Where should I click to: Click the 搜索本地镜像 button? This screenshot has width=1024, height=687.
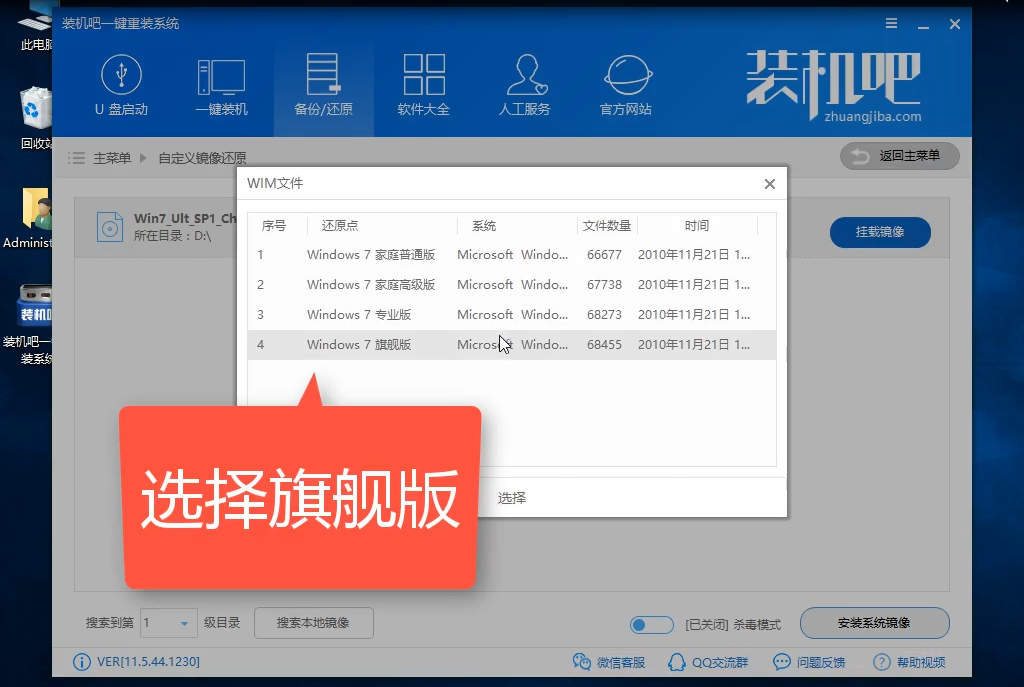click(313, 623)
